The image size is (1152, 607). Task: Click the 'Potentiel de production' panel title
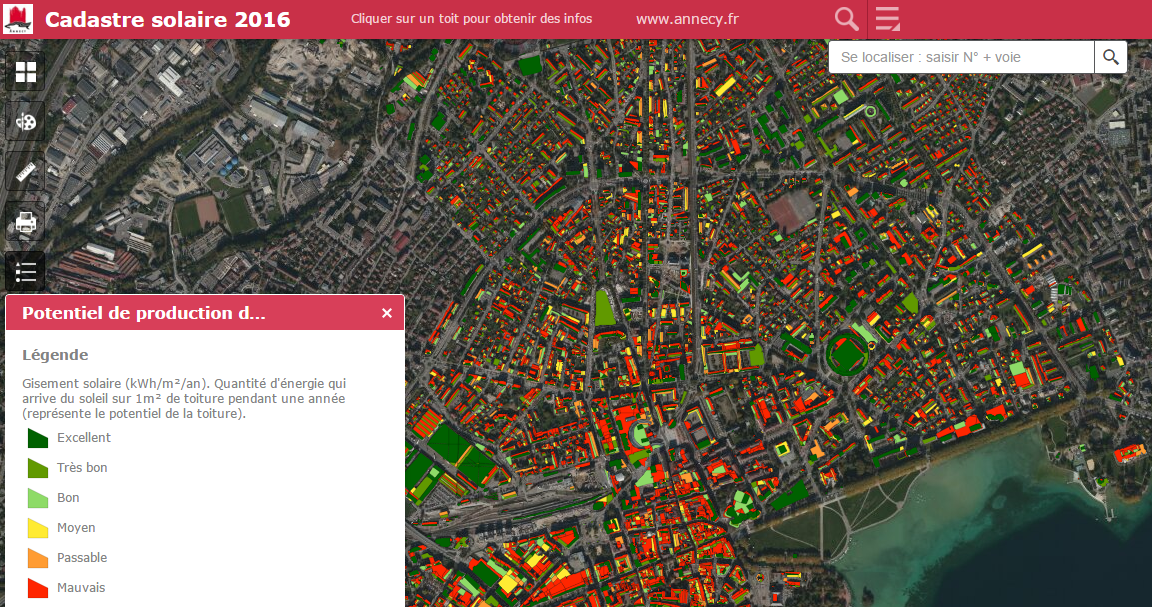click(x=144, y=313)
